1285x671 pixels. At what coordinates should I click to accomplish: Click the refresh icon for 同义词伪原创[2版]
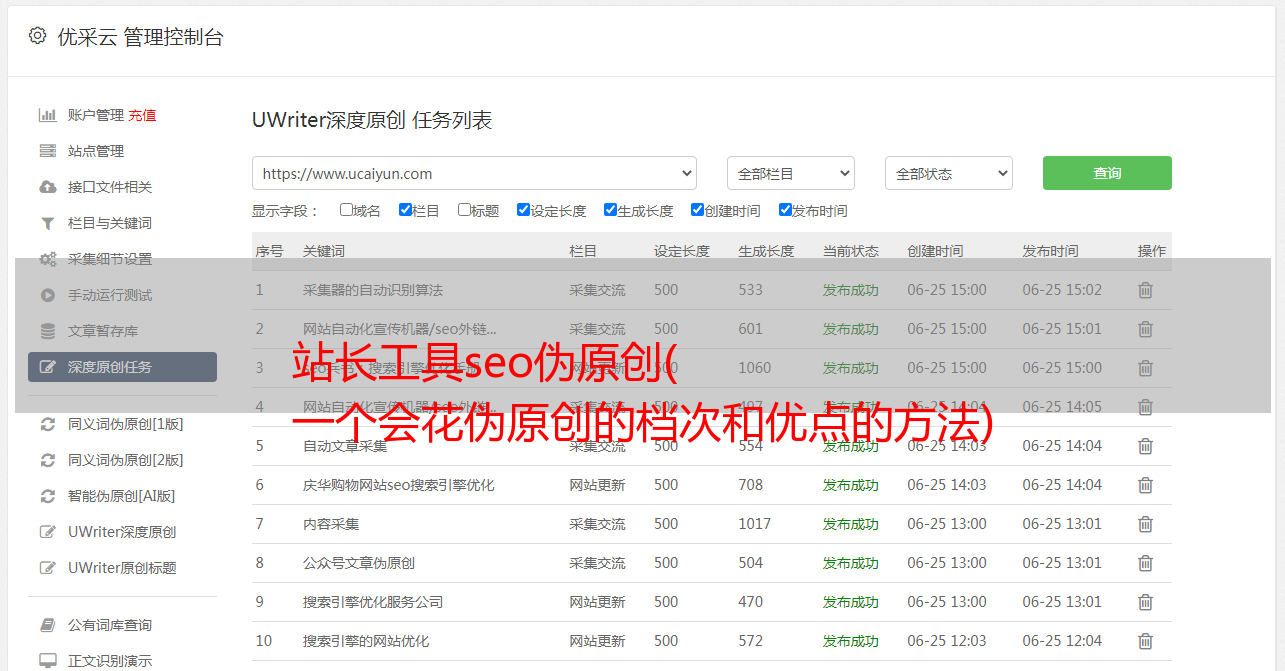coord(47,460)
